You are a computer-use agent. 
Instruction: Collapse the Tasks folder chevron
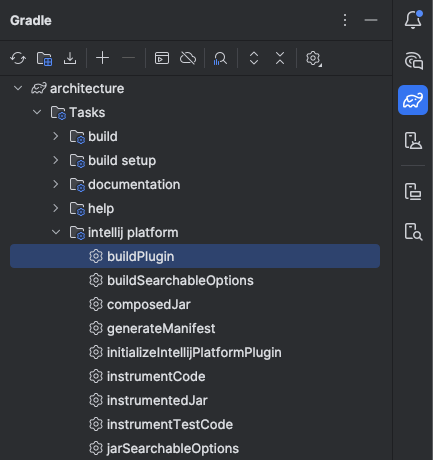tap(37, 112)
